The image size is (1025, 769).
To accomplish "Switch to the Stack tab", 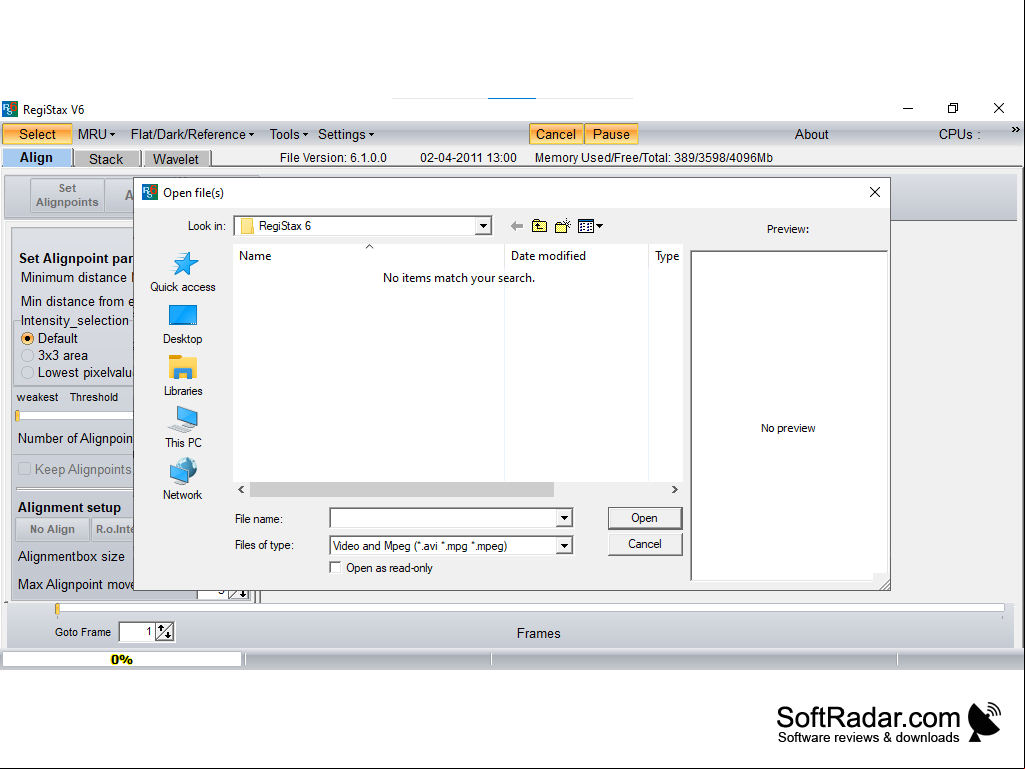I will [106, 159].
